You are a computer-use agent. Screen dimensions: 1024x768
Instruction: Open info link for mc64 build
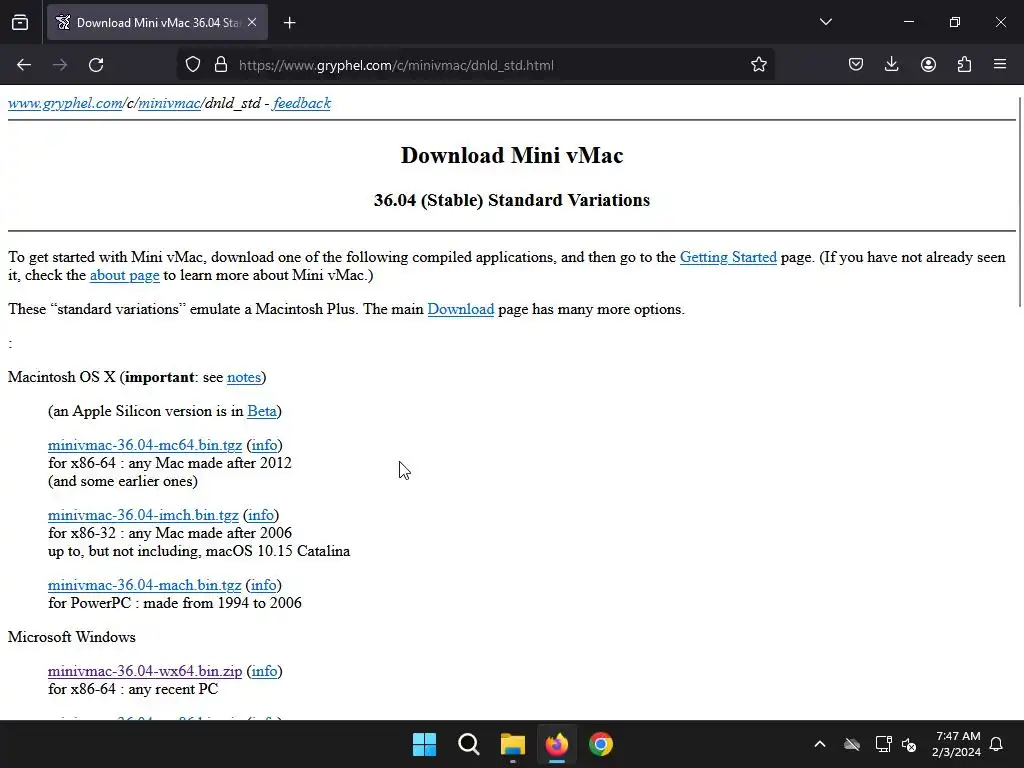(264, 445)
